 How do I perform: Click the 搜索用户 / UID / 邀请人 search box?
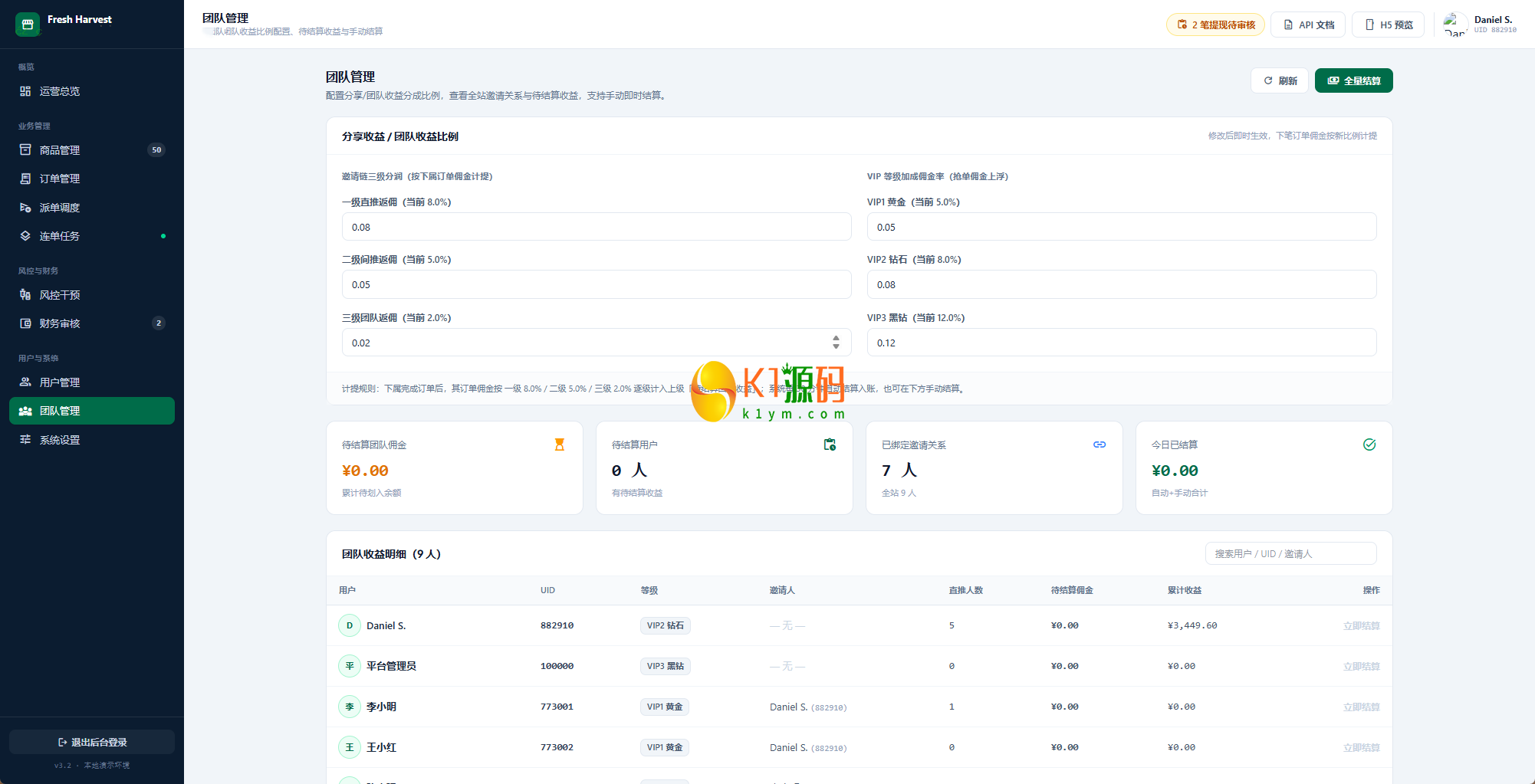1291,553
